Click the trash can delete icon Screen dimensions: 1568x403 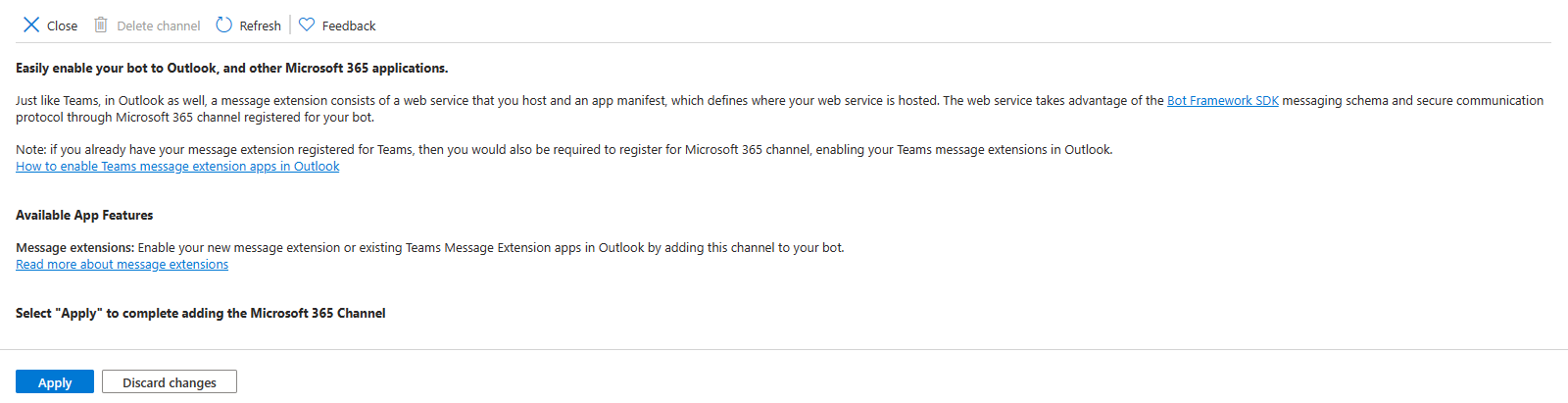point(100,25)
